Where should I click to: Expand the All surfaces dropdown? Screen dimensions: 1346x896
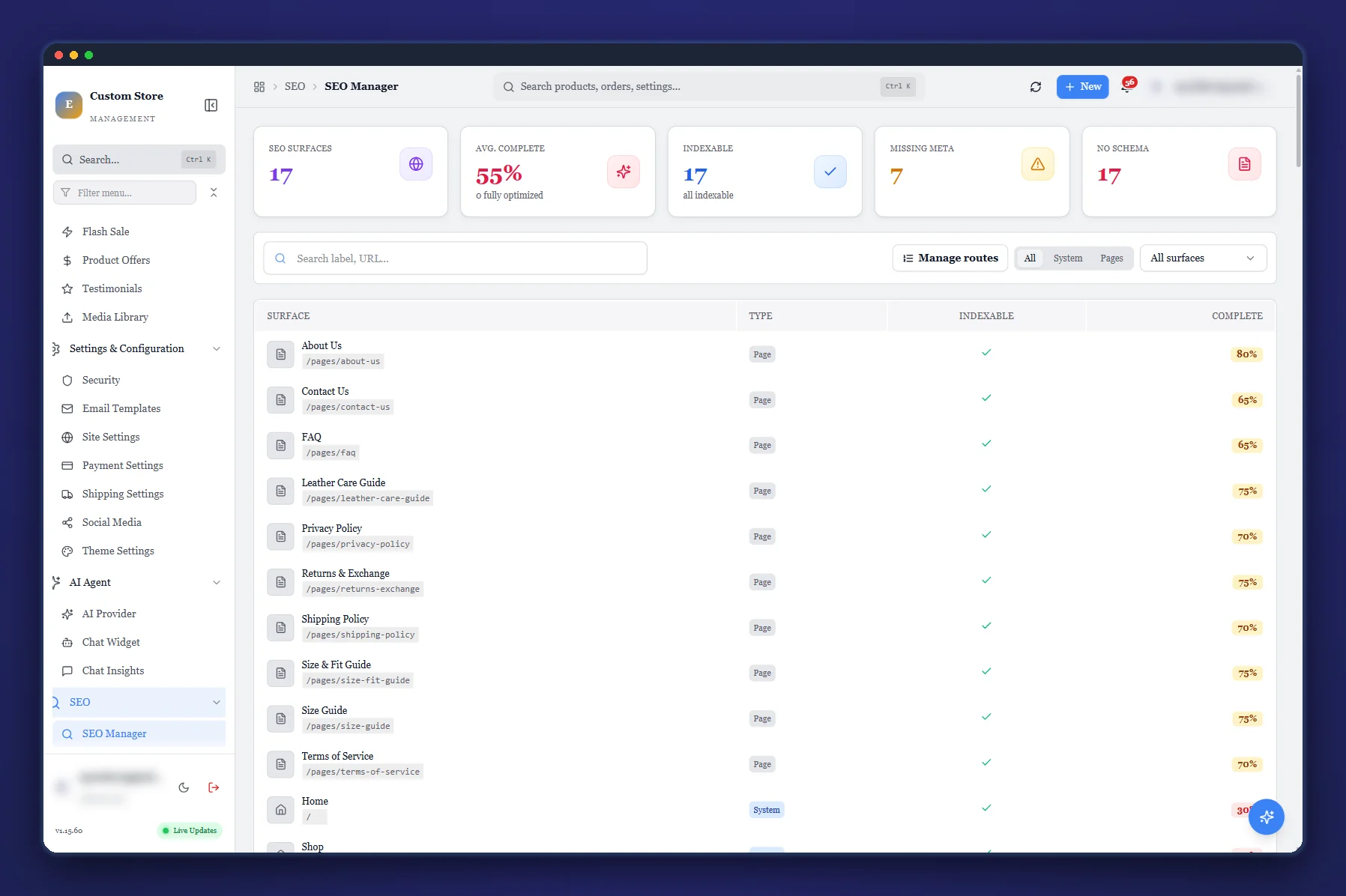(x=1203, y=258)
